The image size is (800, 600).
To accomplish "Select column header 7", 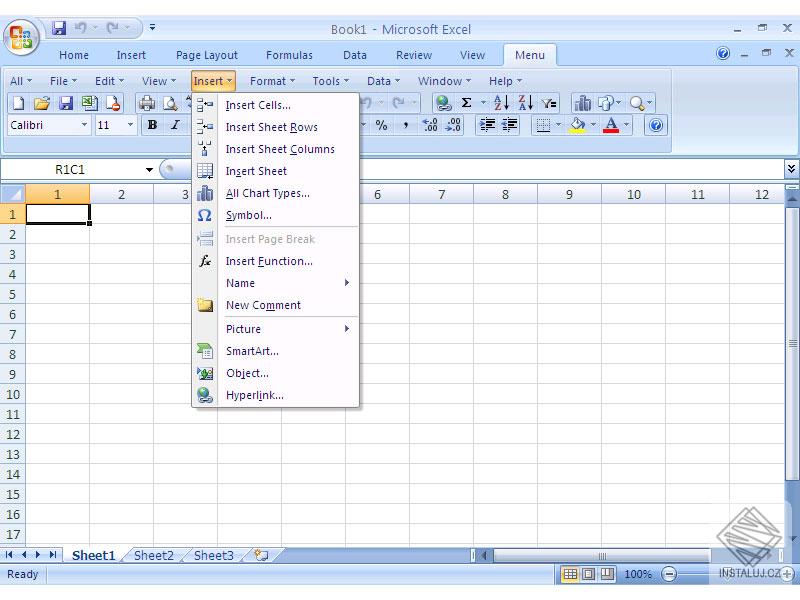I will coord(441,194).
